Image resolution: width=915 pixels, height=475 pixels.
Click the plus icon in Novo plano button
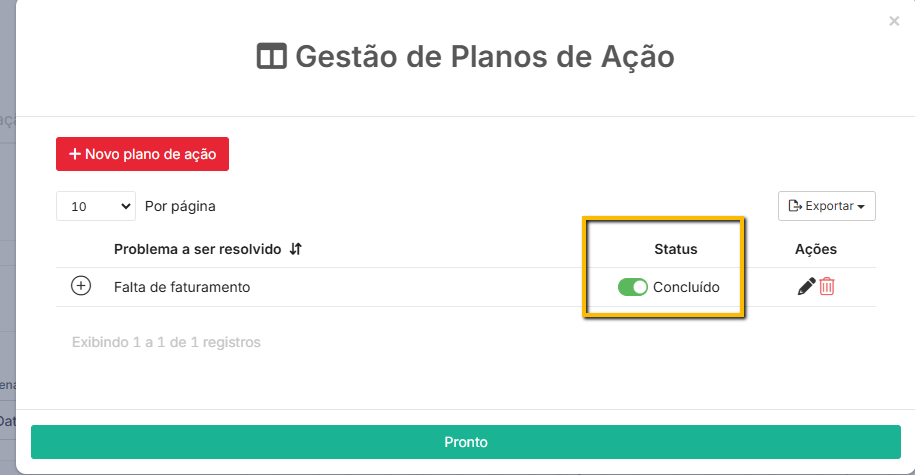pyautogui.click(x=75, y=154)
